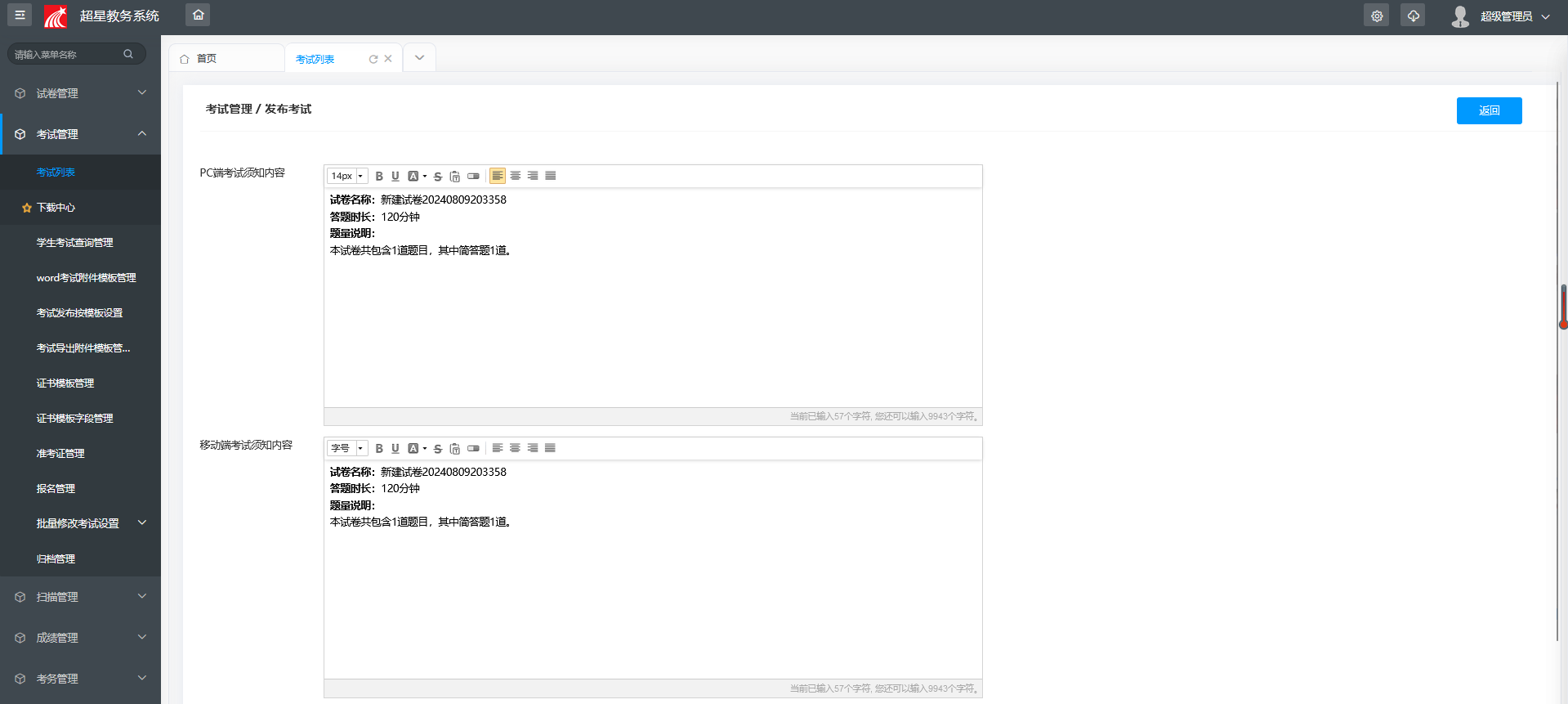Open font color picker arrow in PC端 editor

coord(425,177)
